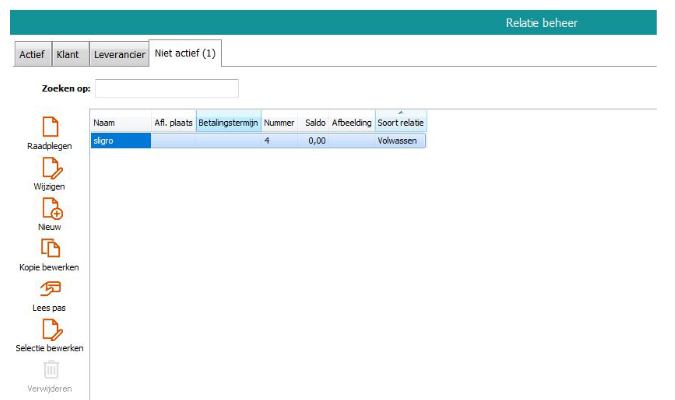Toggle sort on Soort relatie column
675x400 pixels.
(400, 122)
